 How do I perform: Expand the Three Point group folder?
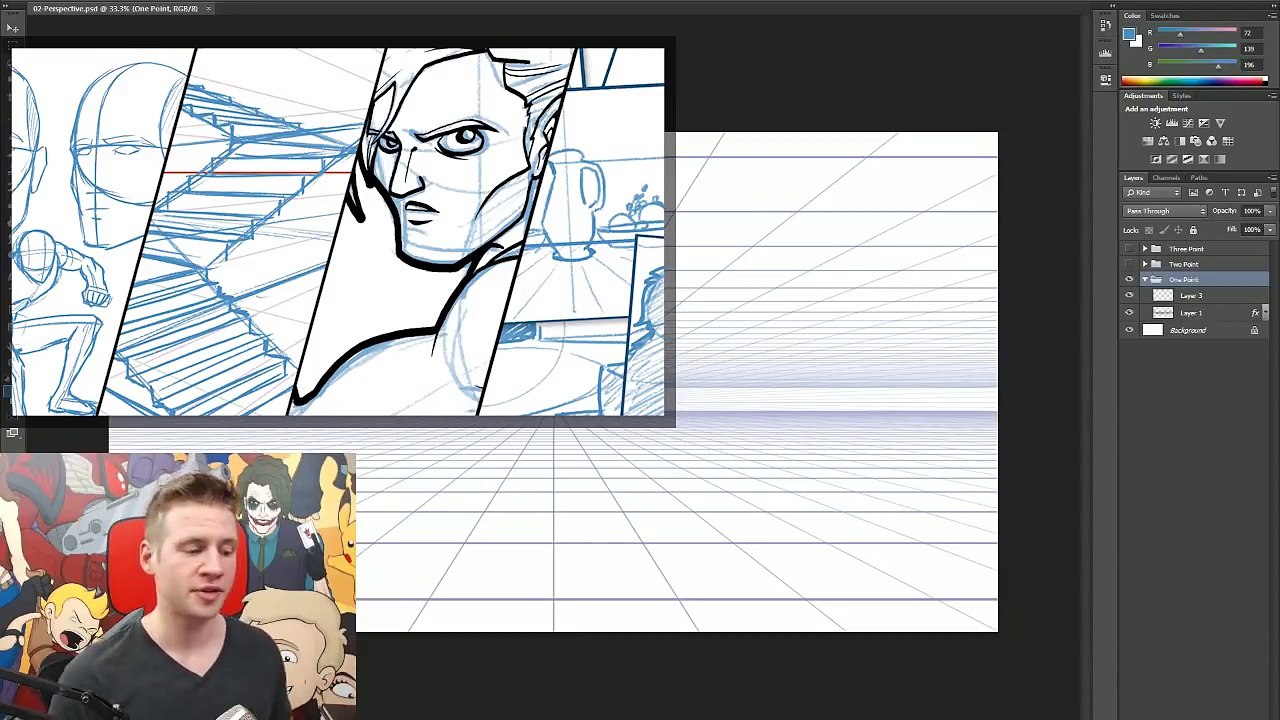pos(1145,249)
